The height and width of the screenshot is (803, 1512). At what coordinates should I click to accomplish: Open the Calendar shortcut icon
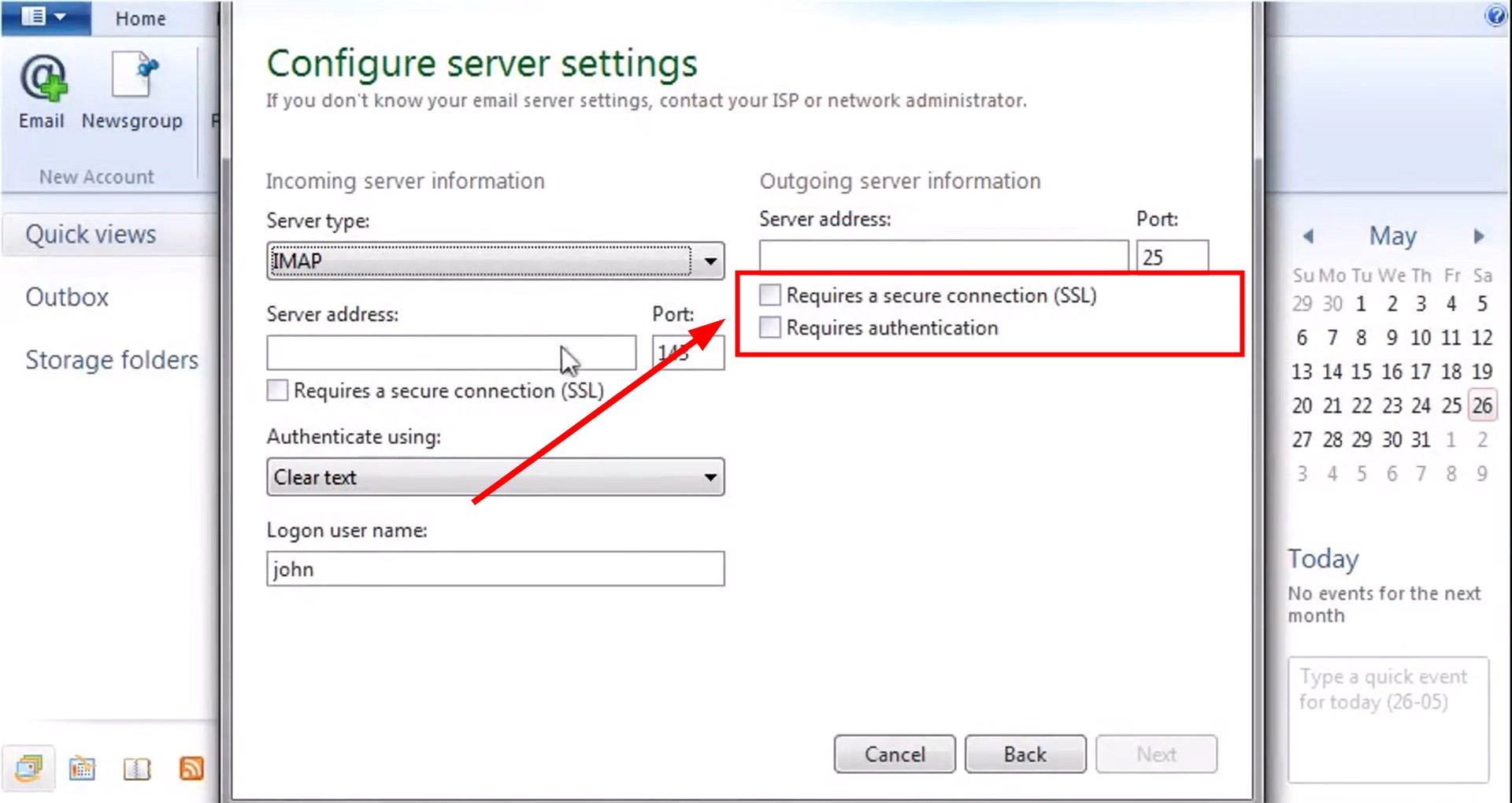[82, 768]
